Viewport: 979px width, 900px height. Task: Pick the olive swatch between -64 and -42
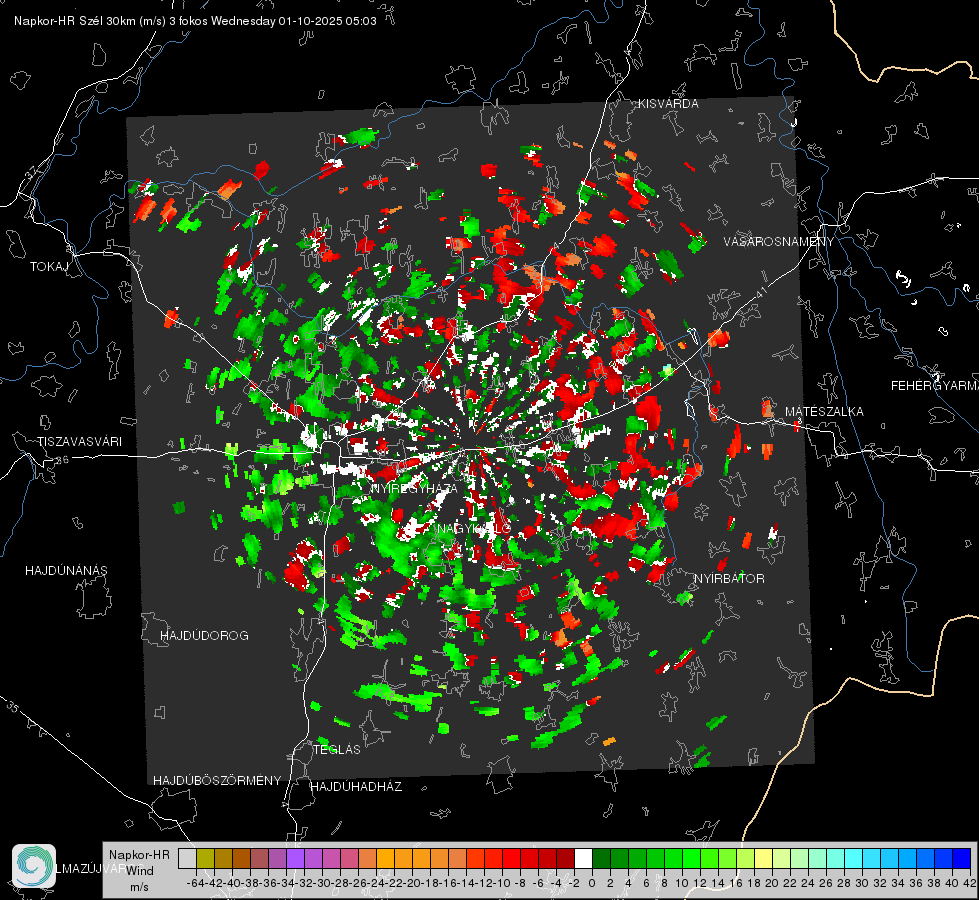(205, 858)
